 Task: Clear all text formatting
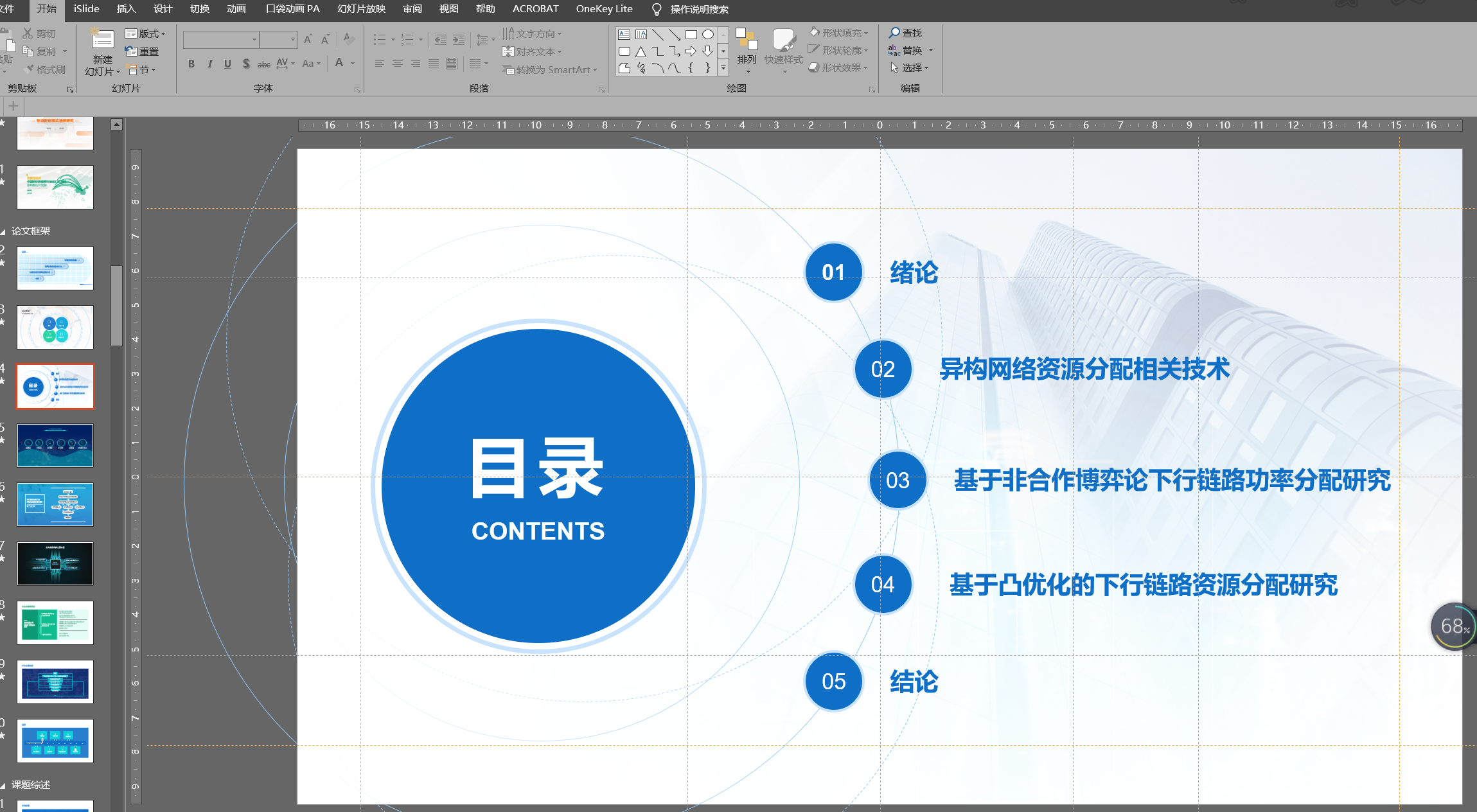click(x=349, y=39)
